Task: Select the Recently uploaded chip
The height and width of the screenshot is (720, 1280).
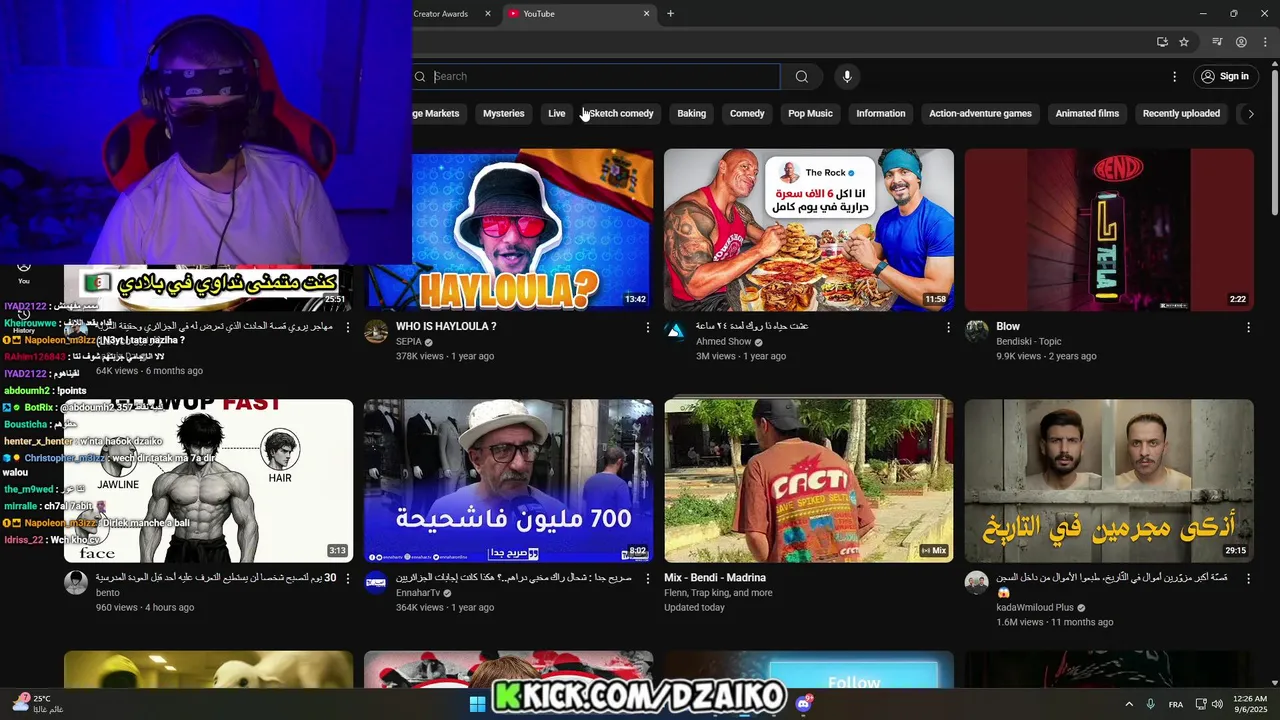Action: click(x=1181, y=114)
